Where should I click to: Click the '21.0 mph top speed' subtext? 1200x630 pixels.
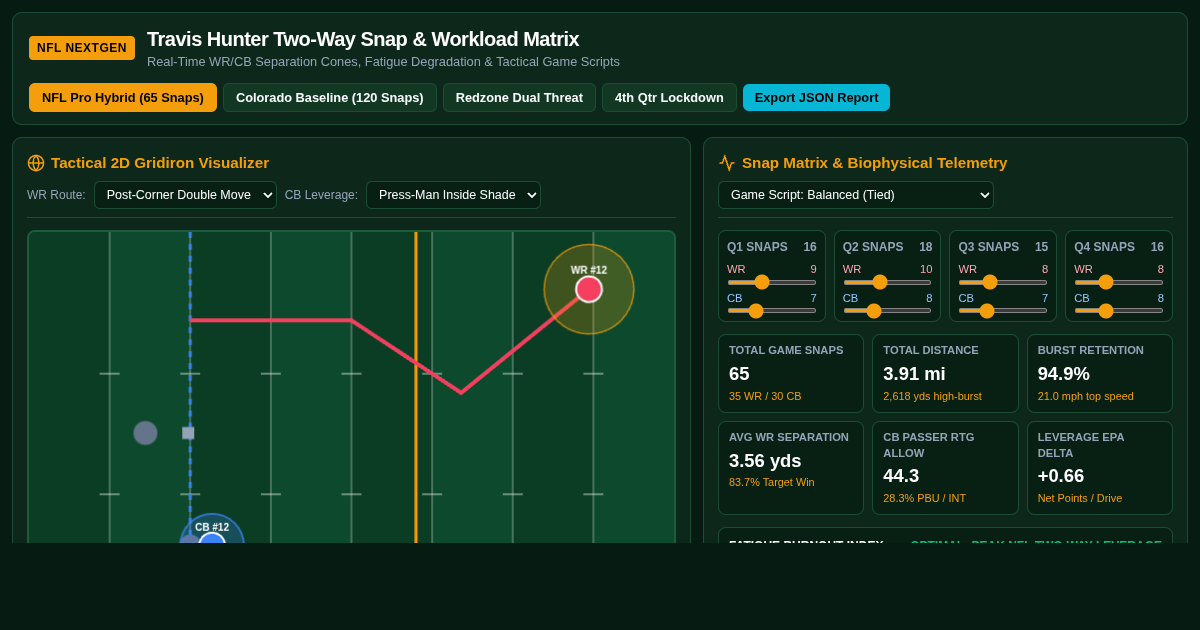(x=1086, y=396)
